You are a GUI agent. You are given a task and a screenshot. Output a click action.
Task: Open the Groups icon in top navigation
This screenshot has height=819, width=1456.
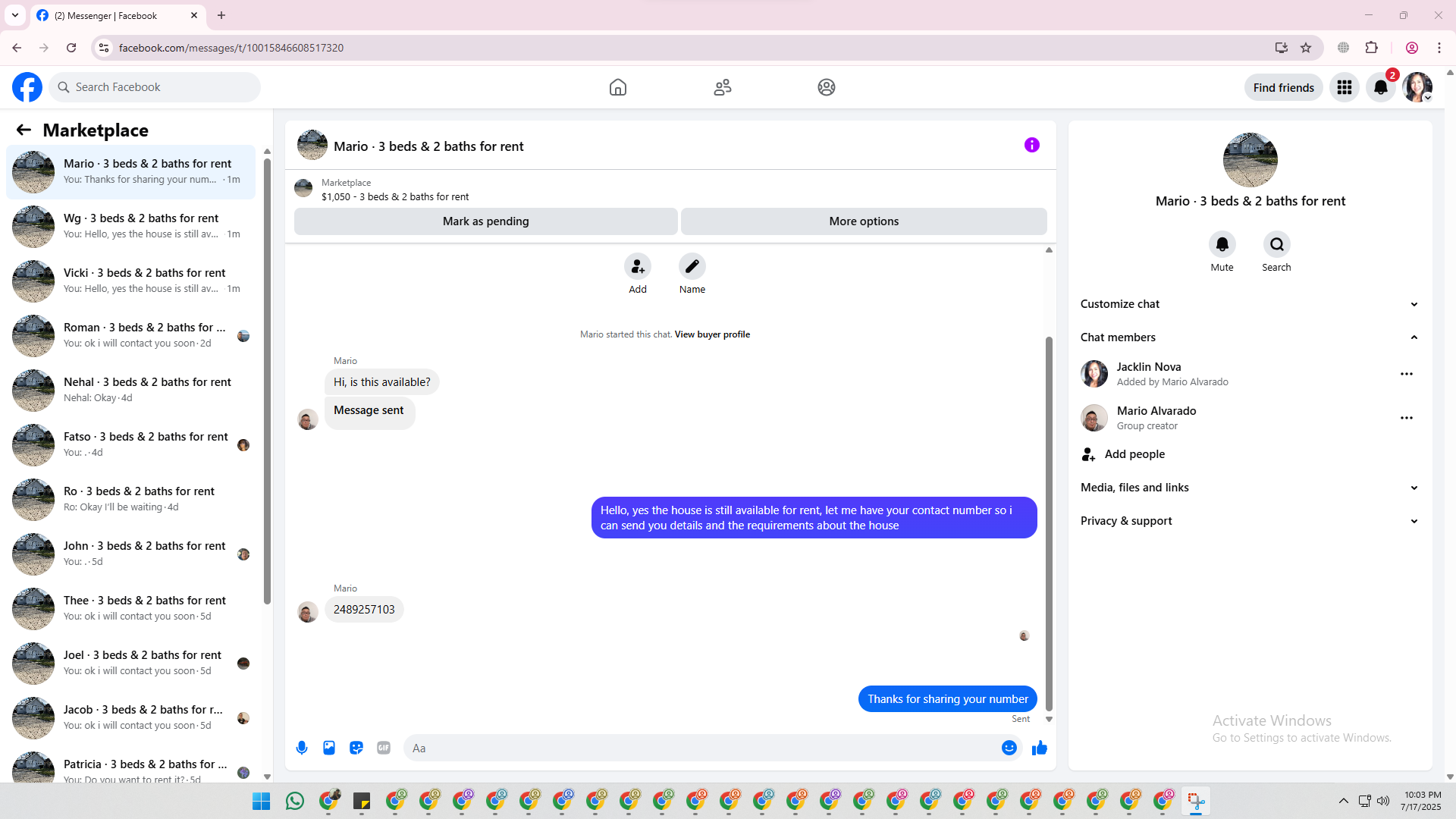pos(827,87)
